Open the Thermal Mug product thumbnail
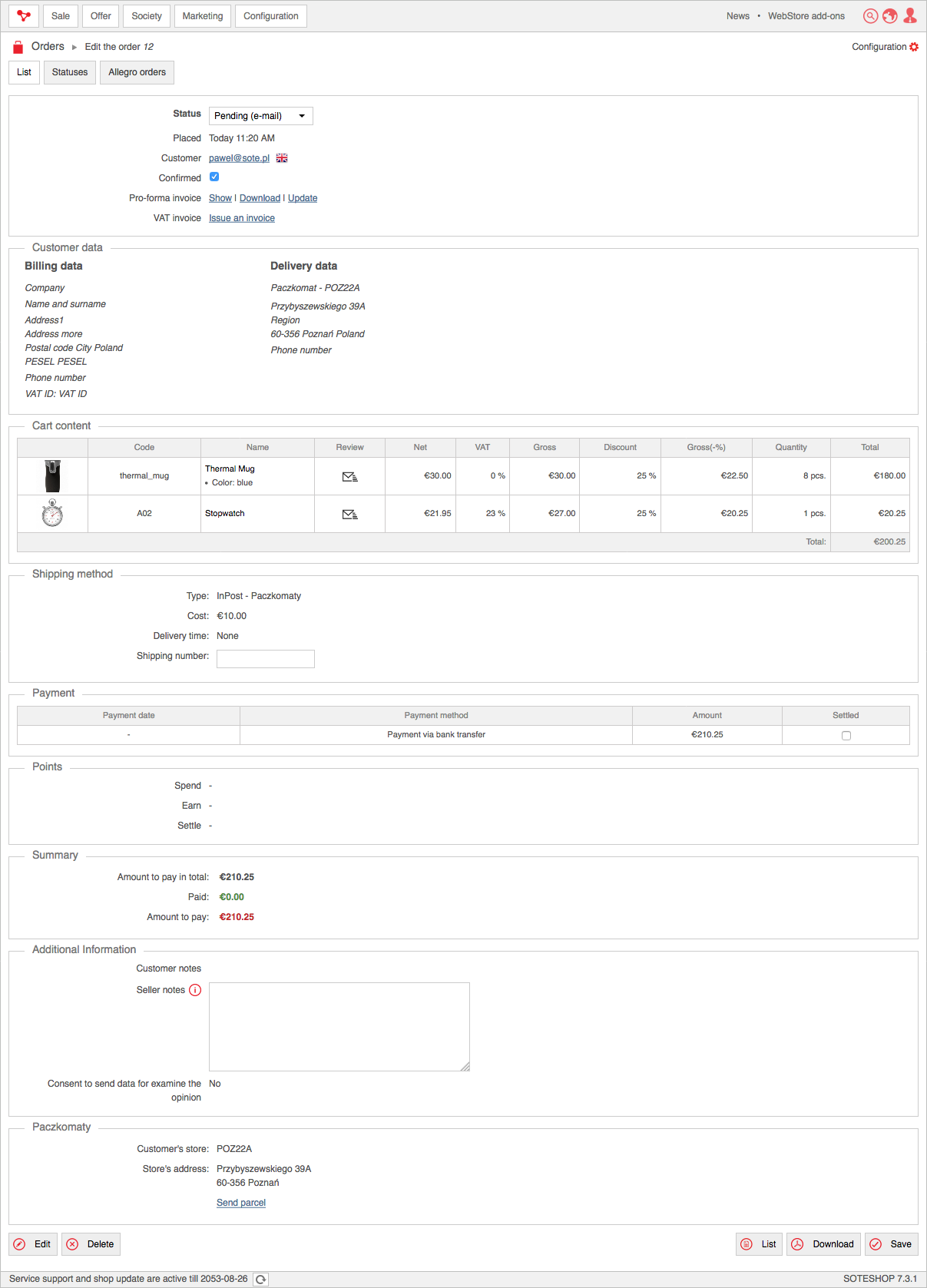Viewport: 927px width, 1288px height. coord(52,476)
